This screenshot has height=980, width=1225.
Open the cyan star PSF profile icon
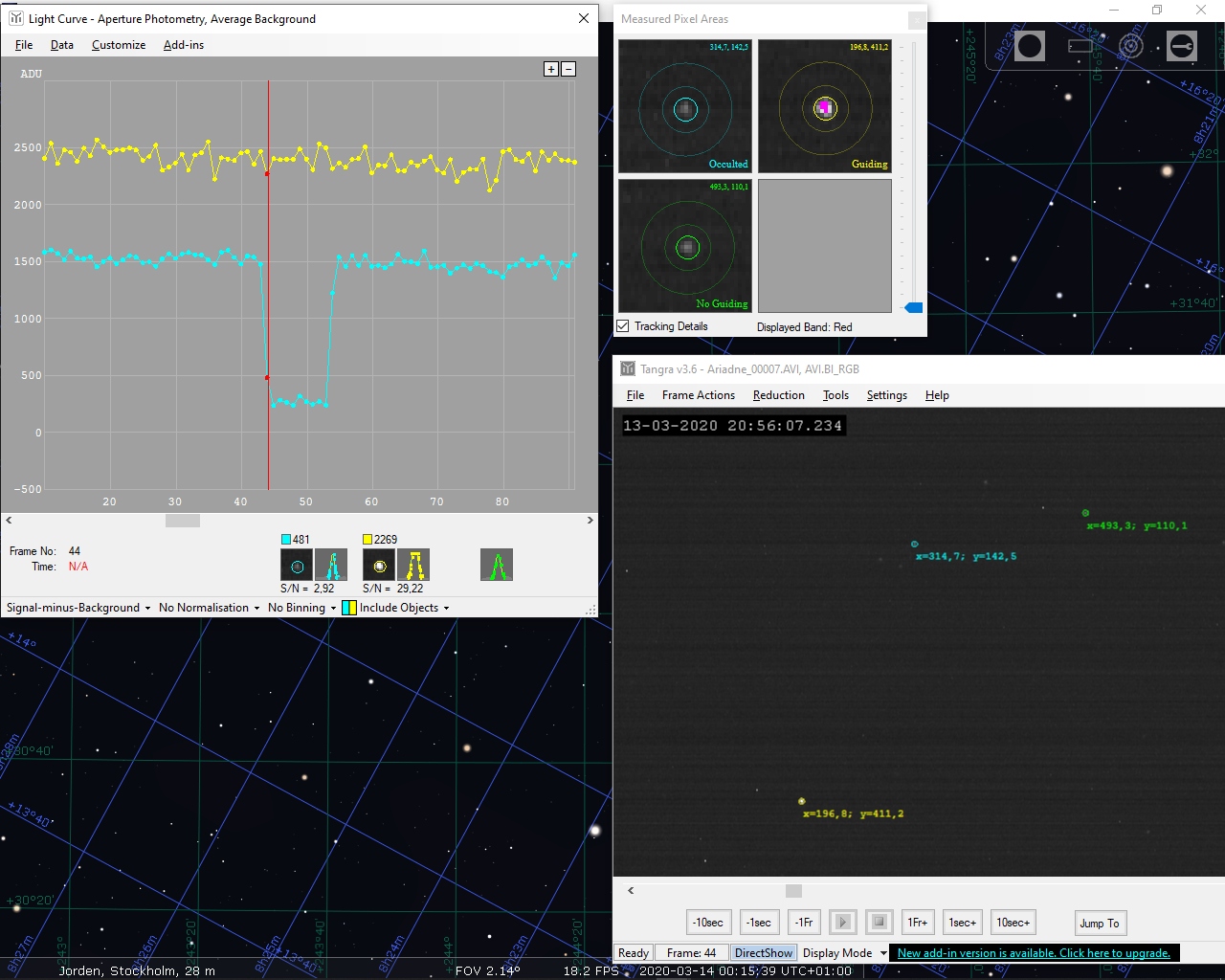pos(331,566)
